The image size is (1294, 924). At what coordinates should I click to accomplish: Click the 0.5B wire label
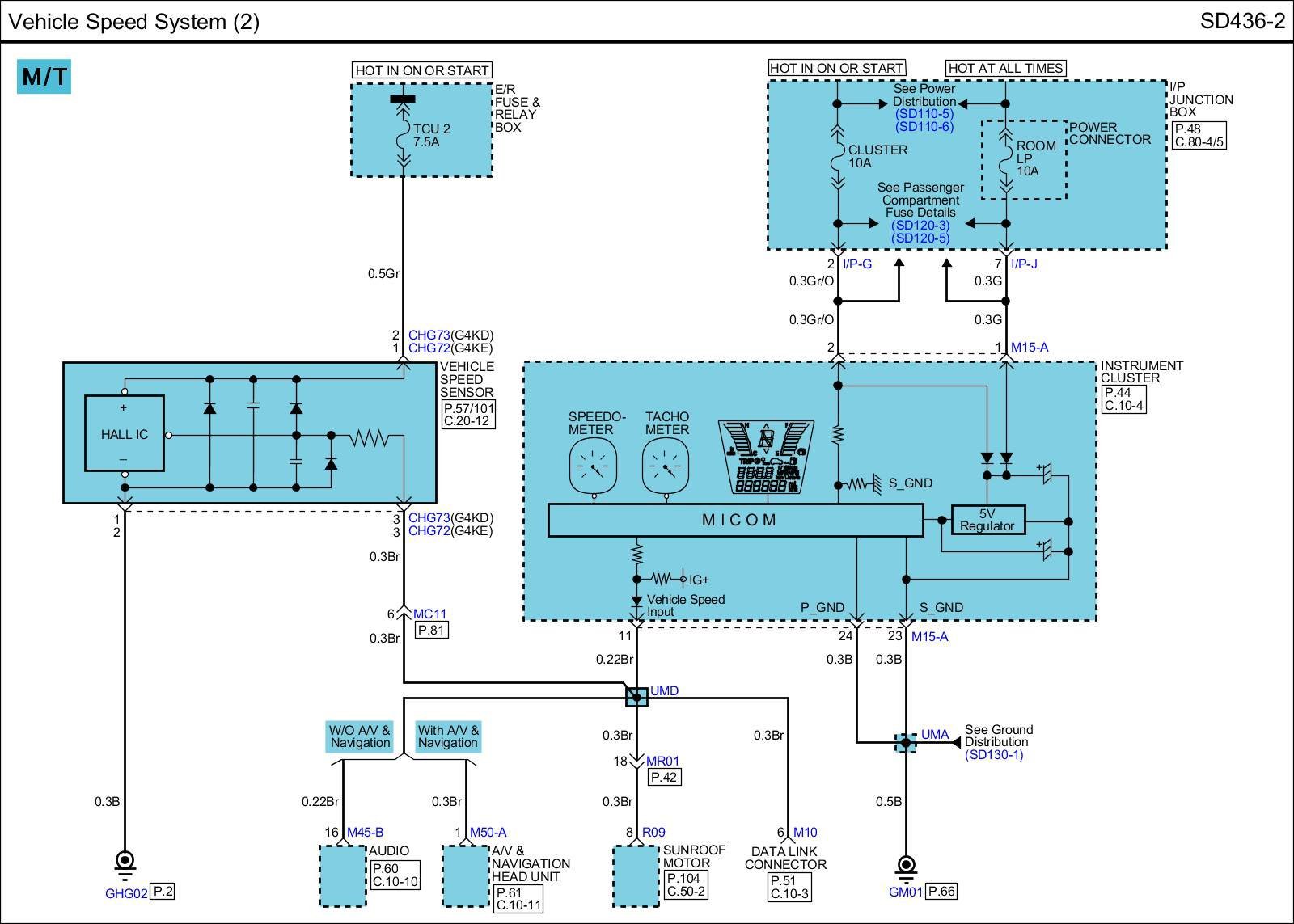[x=888, y=802]
